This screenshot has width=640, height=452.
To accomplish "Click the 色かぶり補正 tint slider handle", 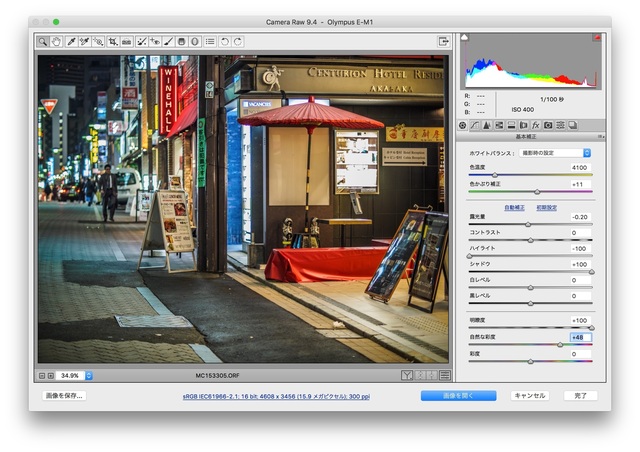I will click(x=537, y=191).
